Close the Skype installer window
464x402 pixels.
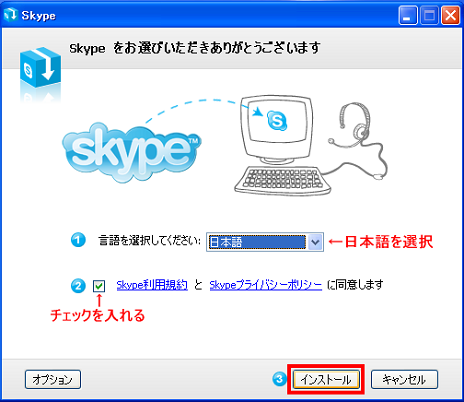pyautogui.click(x=450, y=15)
